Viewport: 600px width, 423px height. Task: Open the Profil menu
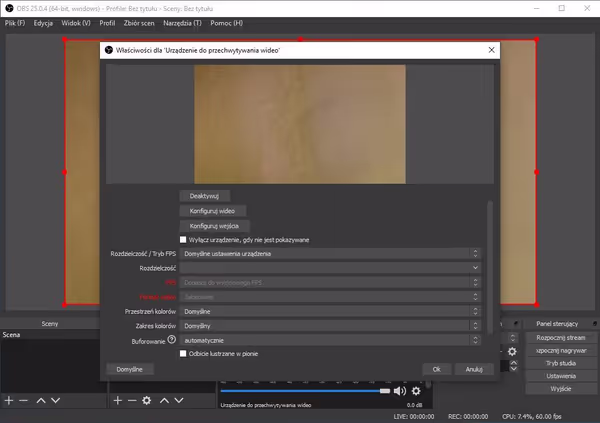[x=107, y=23]
